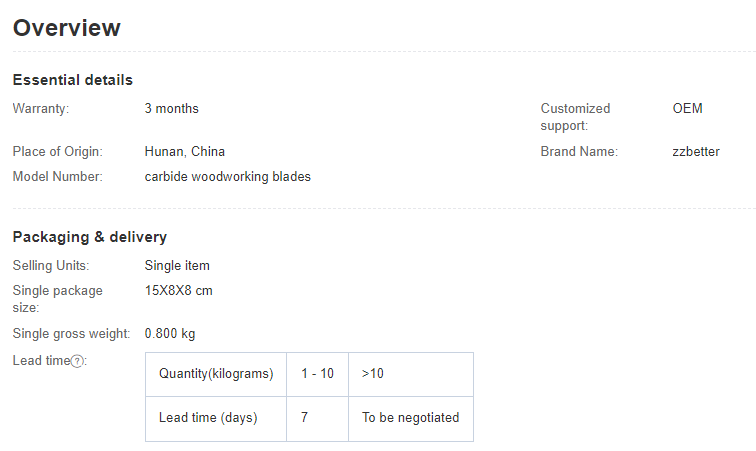Select the Packaging & delivery heading
The height and width of the screenshot is (451, 756).
pos(89,237)
